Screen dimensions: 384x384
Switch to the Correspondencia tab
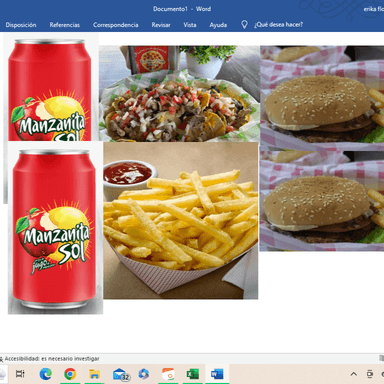tap(116, 25)
